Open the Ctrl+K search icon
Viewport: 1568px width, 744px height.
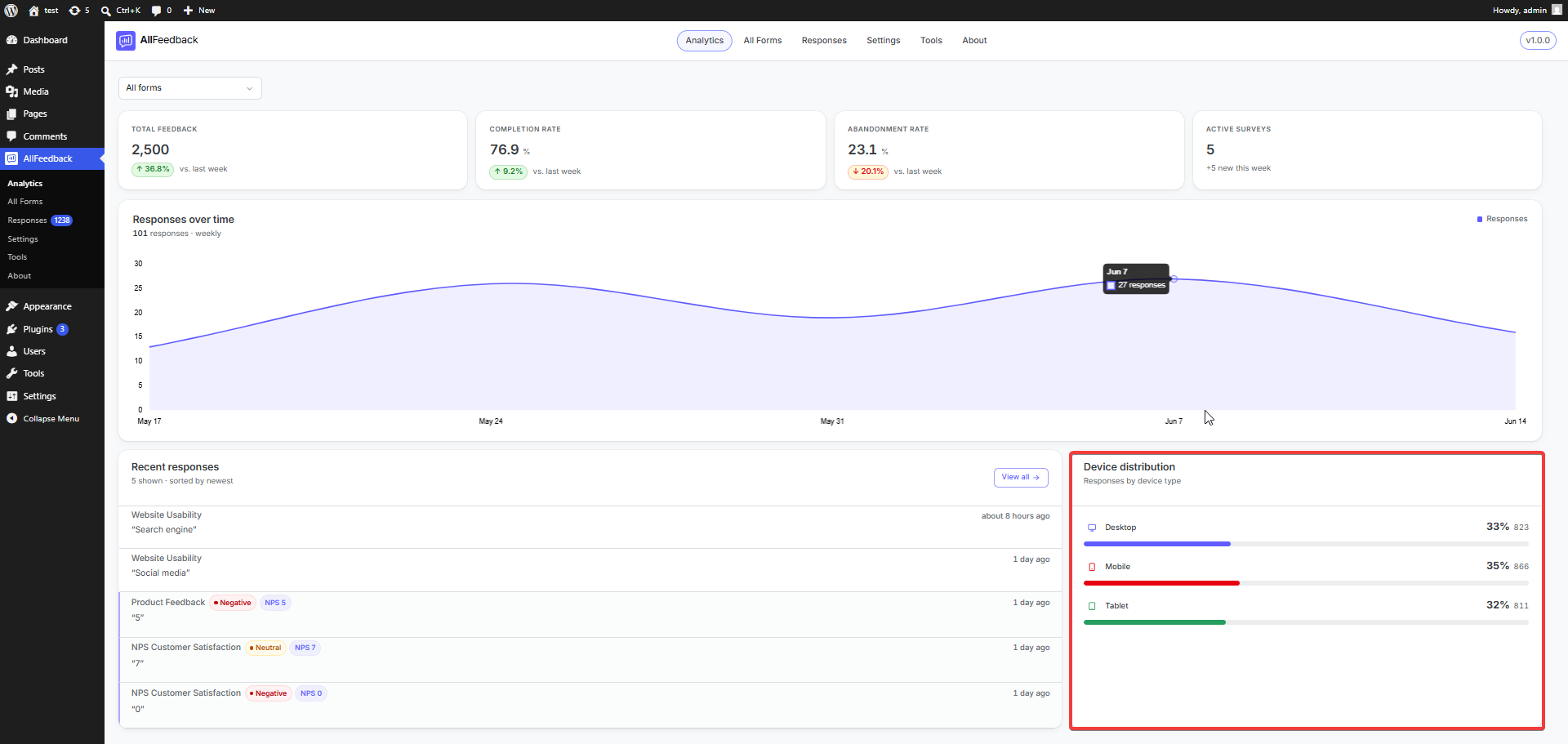[x=105, y=11]
